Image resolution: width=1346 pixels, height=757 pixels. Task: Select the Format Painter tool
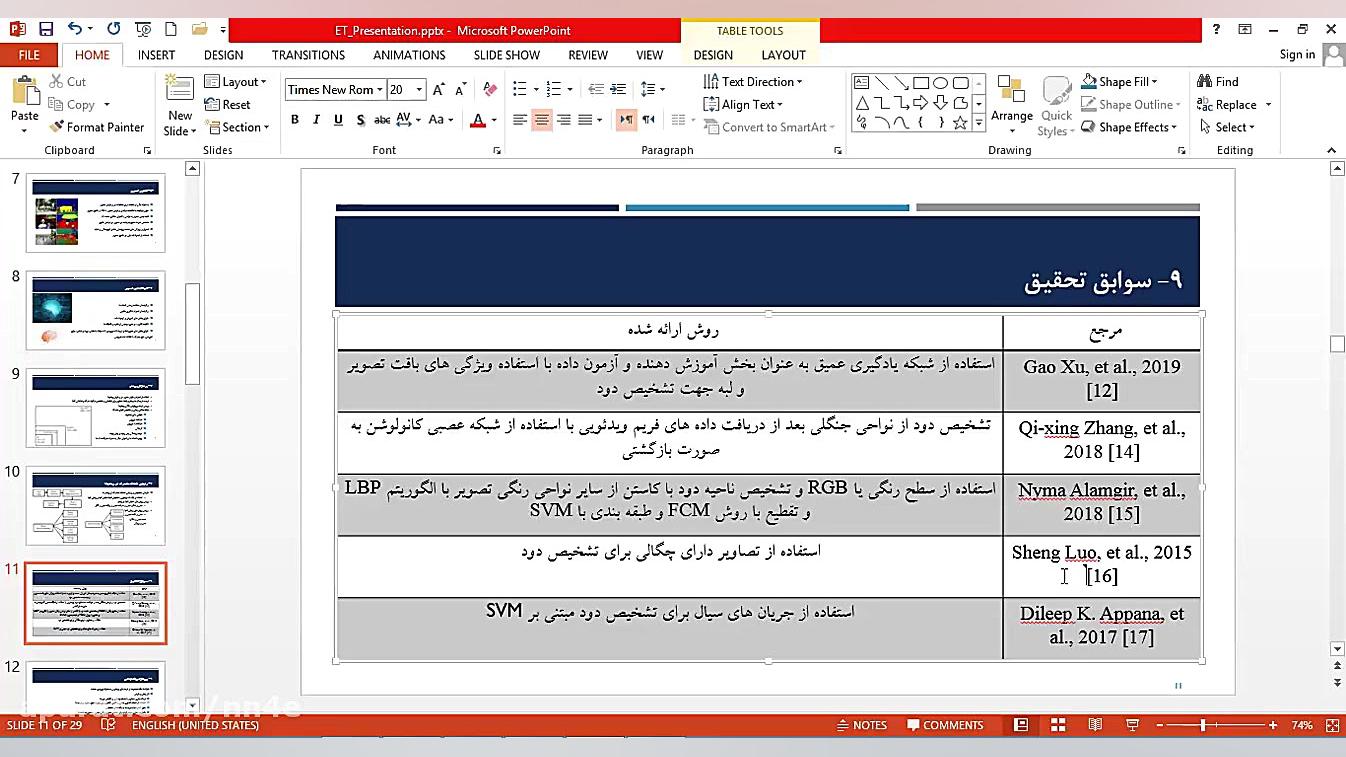tap(97, 127)
